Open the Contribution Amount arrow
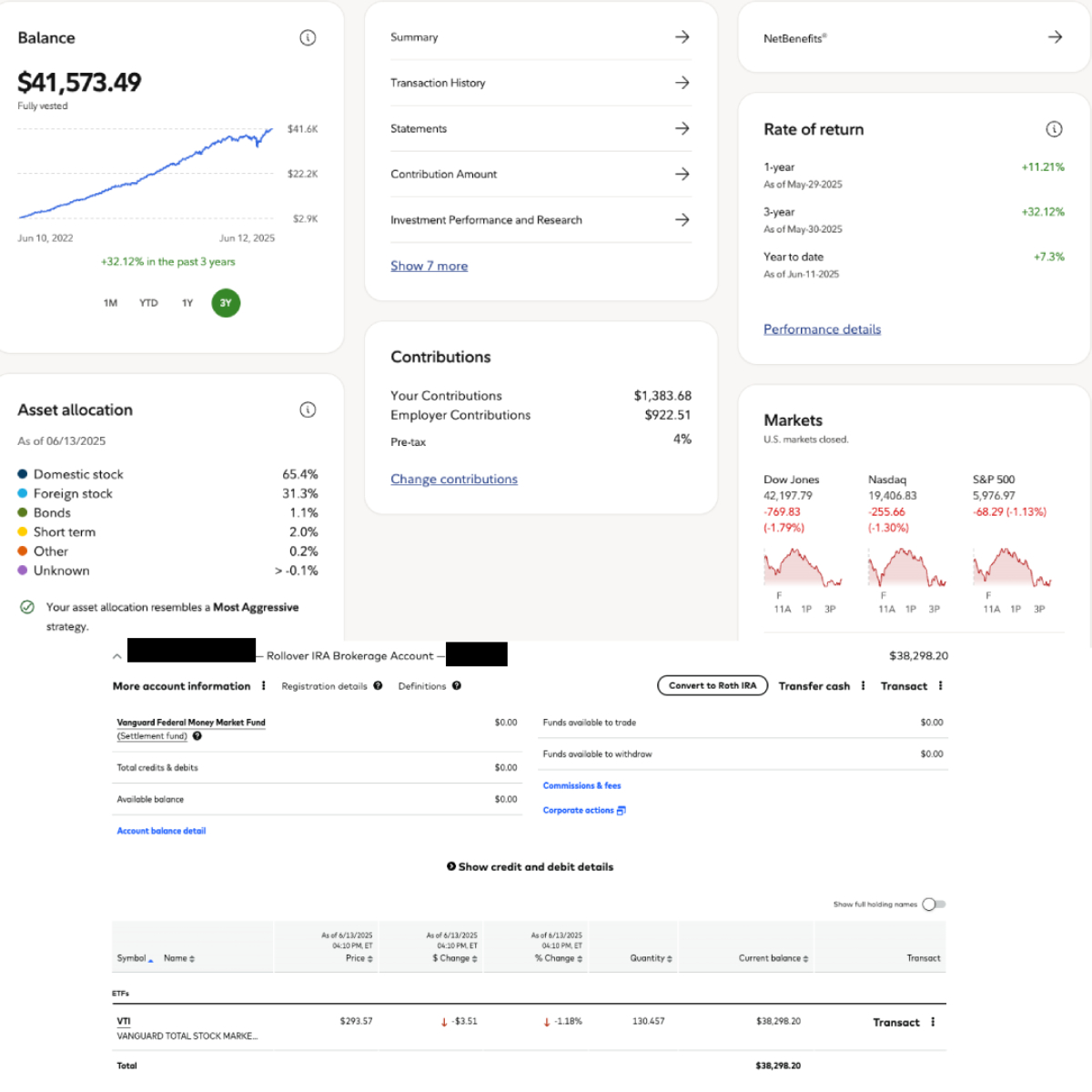Screen dimensions: 1092x1092 pyautogui.click(x=682, y=174)
